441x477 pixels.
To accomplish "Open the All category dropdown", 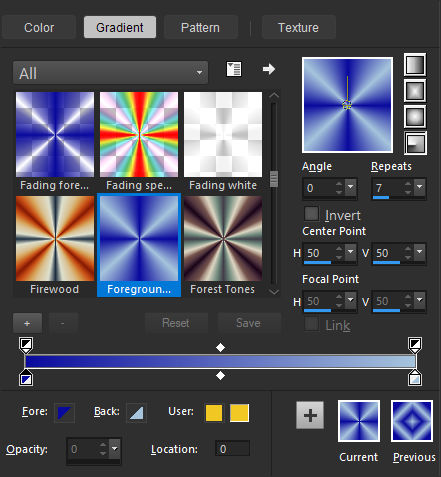I will point(110,72).
